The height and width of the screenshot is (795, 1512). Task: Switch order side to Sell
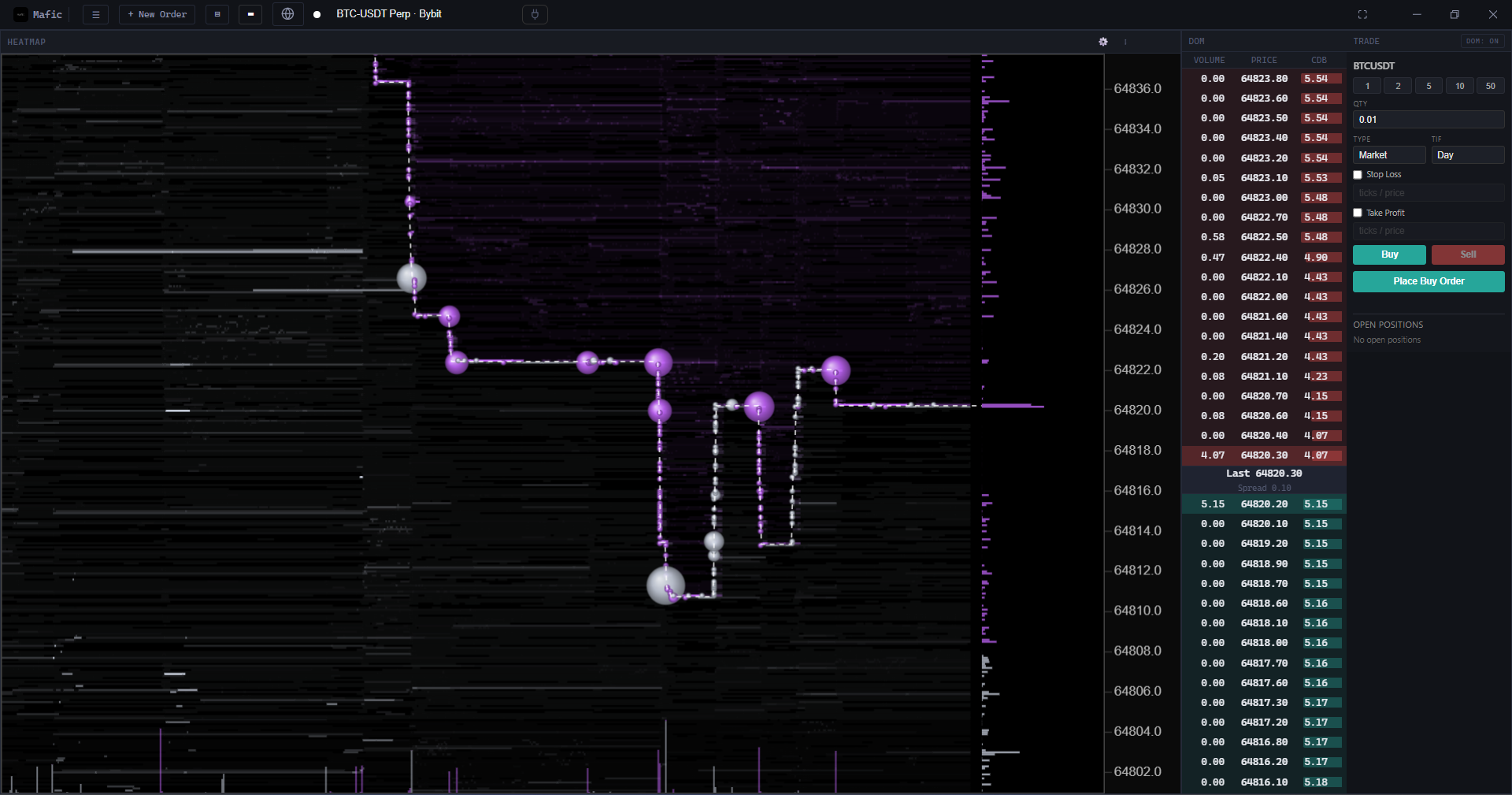(1468, 254)
